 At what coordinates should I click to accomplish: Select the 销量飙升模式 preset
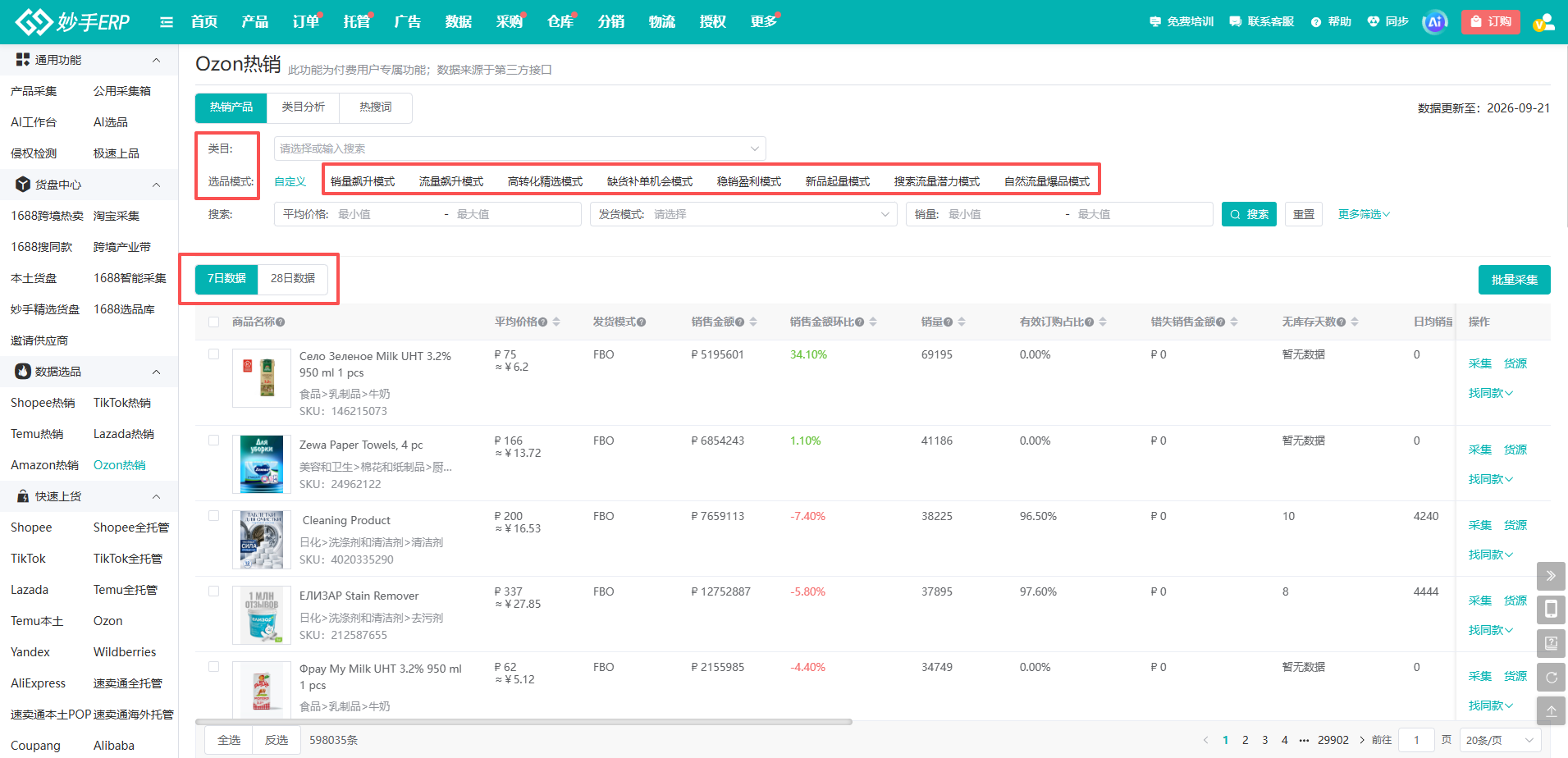[363, 181]
